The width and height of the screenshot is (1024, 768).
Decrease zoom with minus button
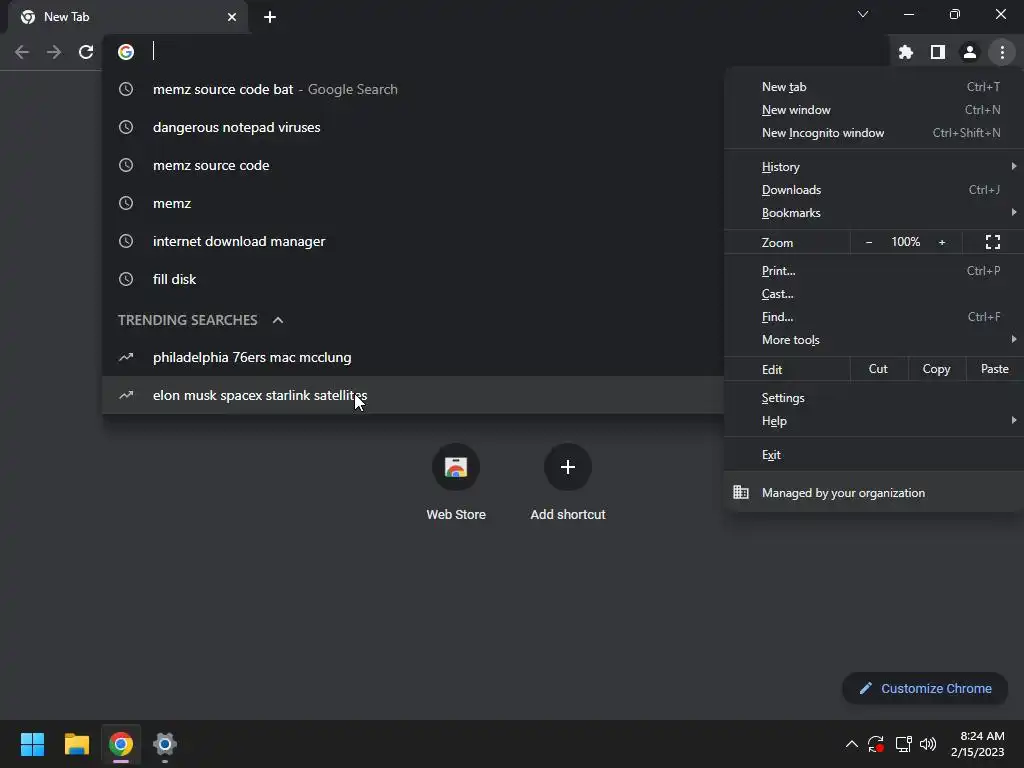pos(869,242)
